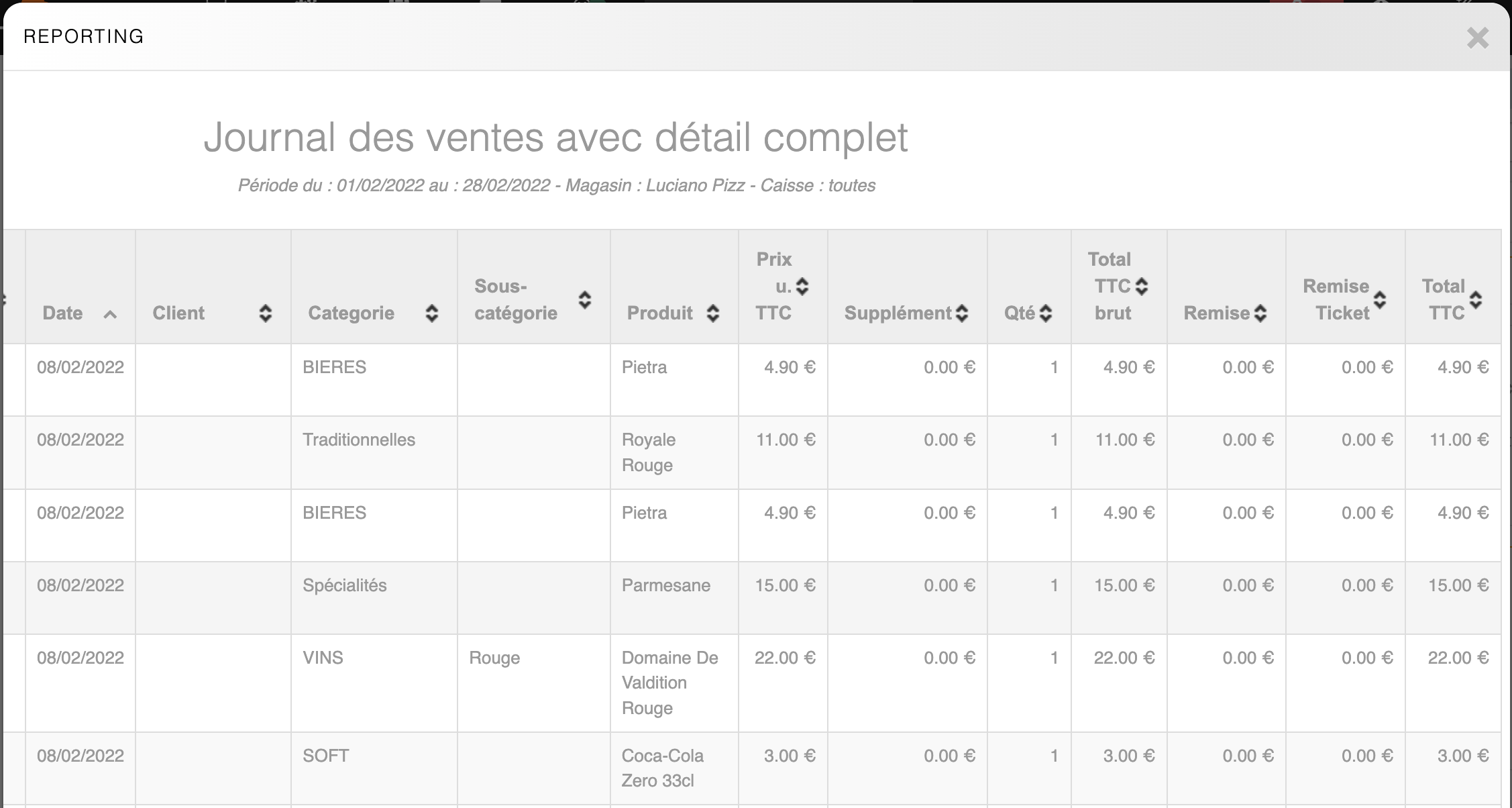Click the Traditionnelles category cell
The width and height of the screenshot is (1512, 808).
[359, 440]
